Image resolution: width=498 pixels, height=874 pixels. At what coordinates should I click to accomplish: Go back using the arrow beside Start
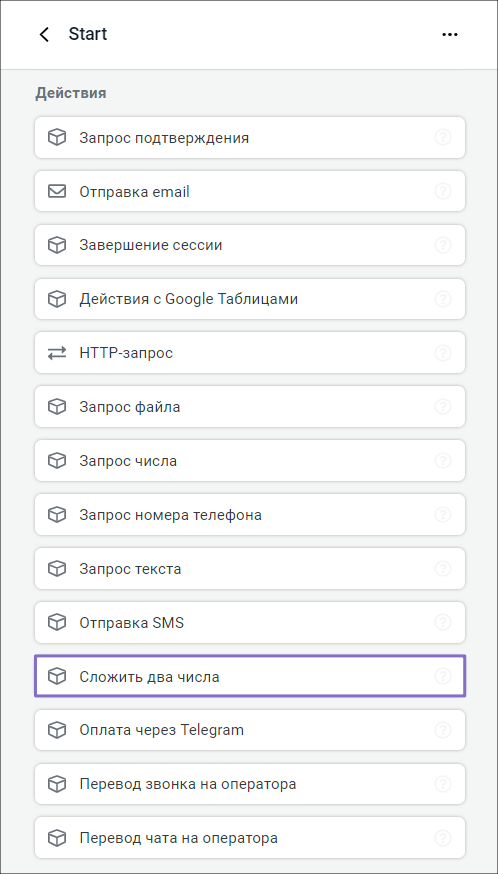[44, 35]
